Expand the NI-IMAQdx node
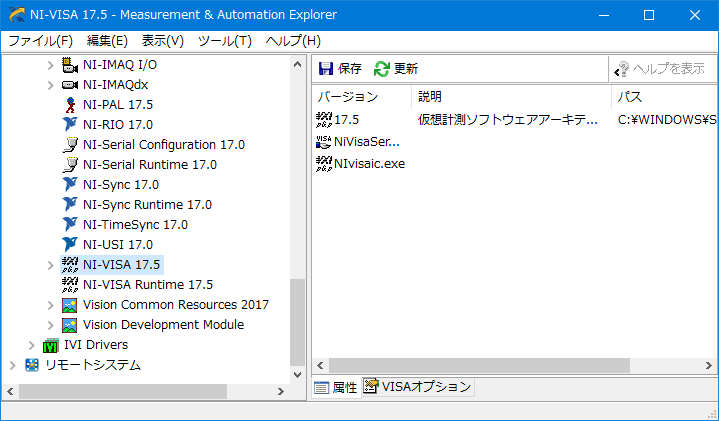This screenshot has height=421, width=719. tap(50, 85)
